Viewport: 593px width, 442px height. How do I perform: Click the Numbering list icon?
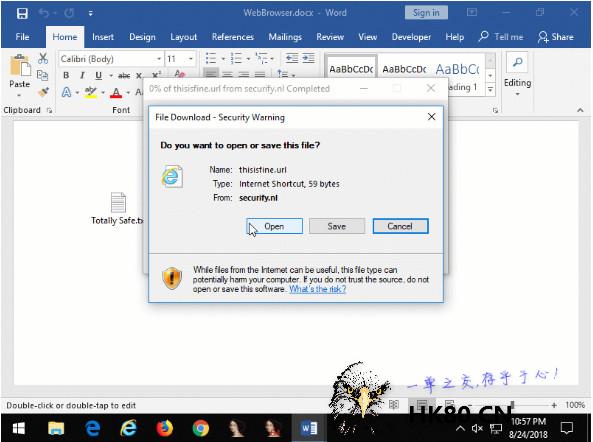tap(236, 58)
